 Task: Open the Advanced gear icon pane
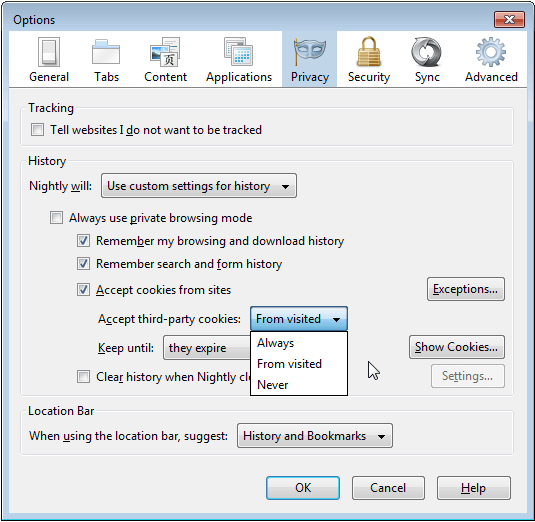click(x=491, y=60)
